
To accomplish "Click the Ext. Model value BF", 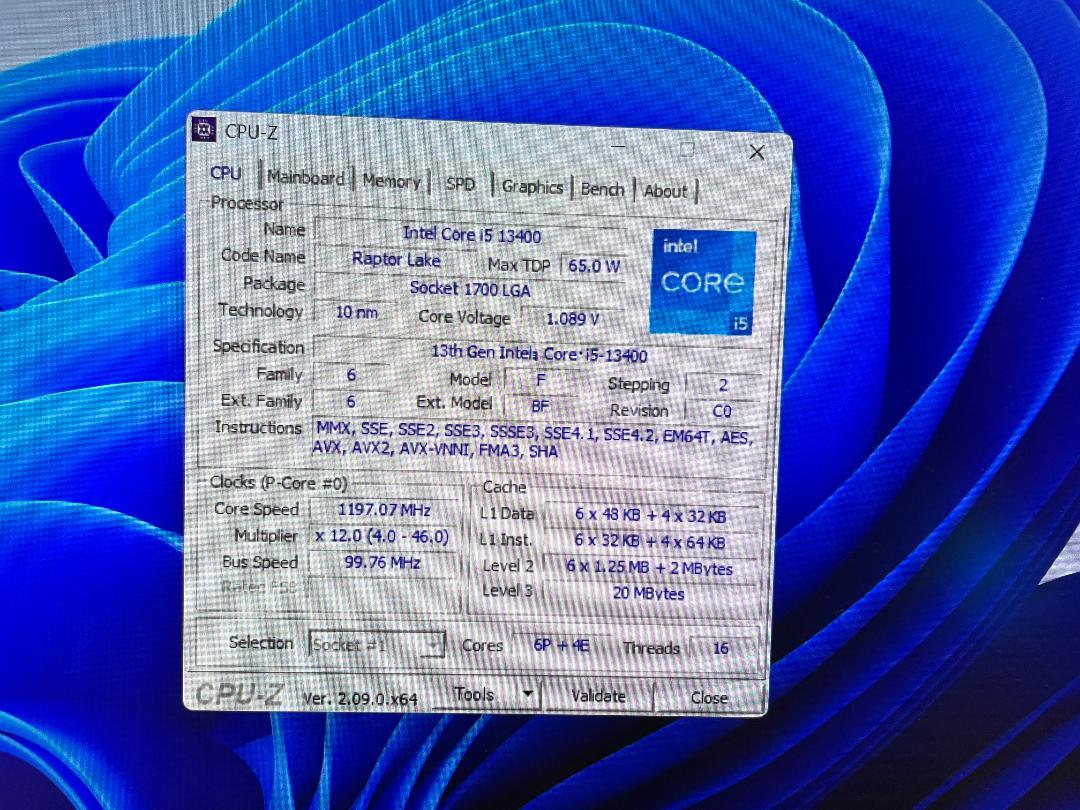I will click(x=540, y=406).
